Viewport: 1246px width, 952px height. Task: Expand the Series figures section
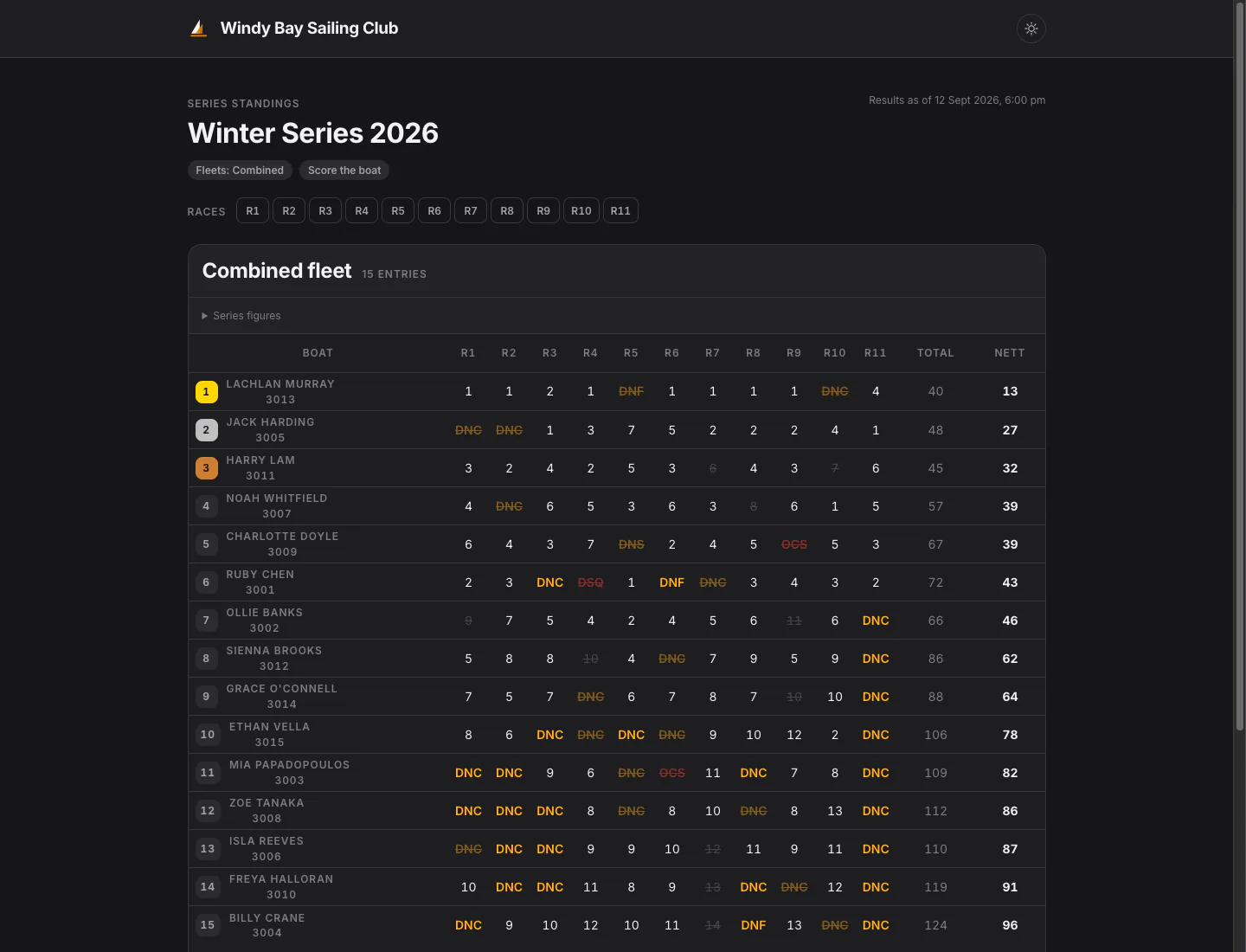[241, 316]
